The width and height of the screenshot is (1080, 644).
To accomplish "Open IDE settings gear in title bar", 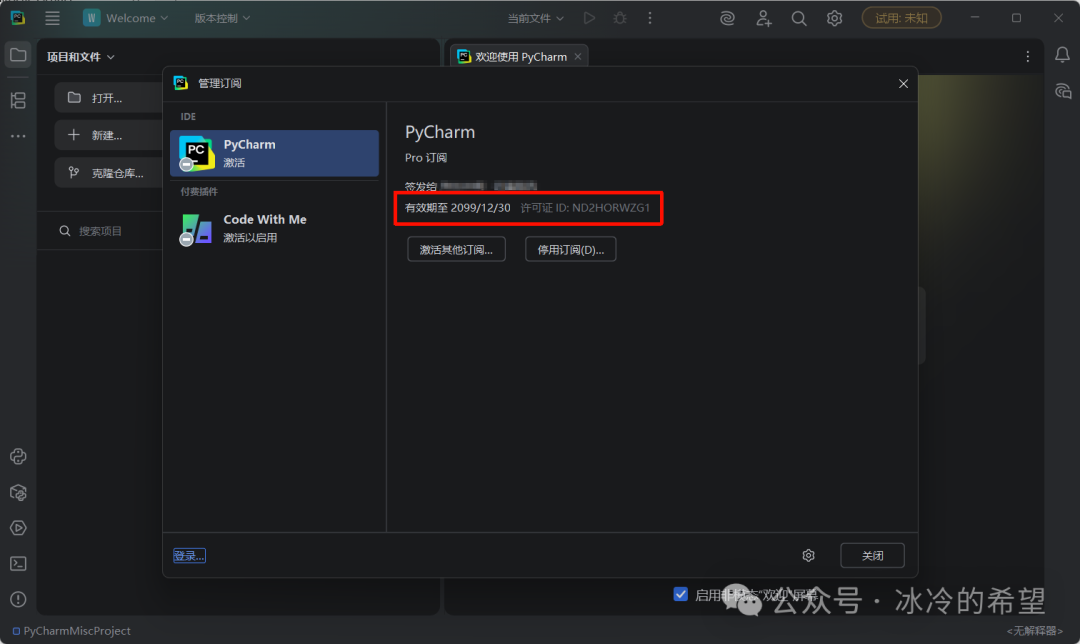I will [x=834, y=19].
